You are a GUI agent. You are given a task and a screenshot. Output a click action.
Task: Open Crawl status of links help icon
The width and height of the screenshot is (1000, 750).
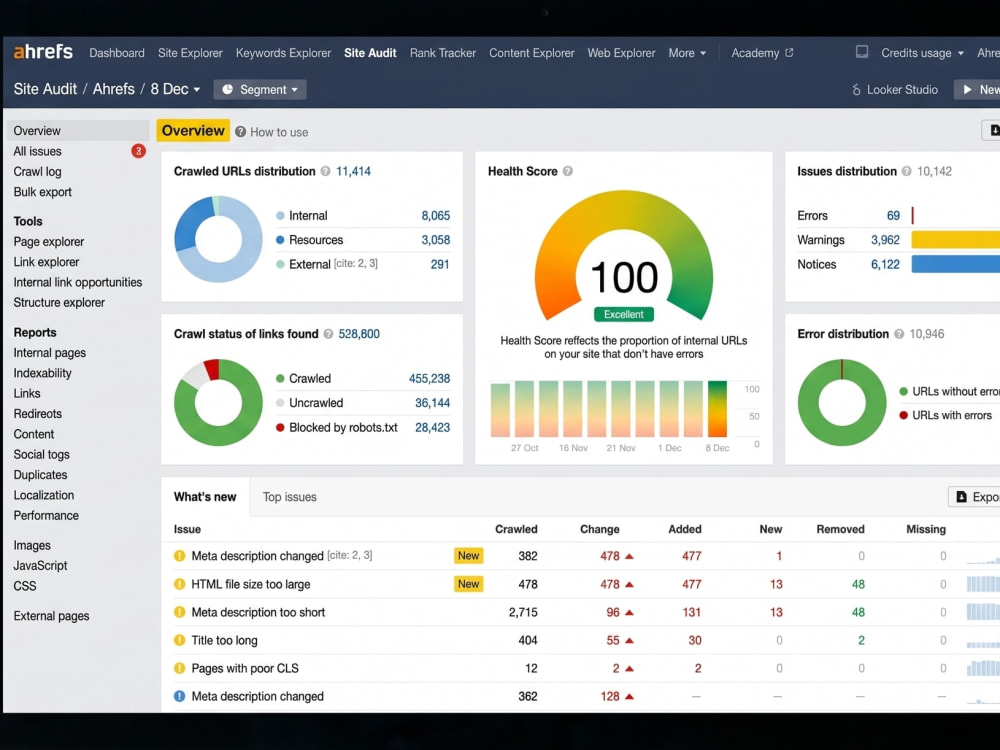click(328, 334)
